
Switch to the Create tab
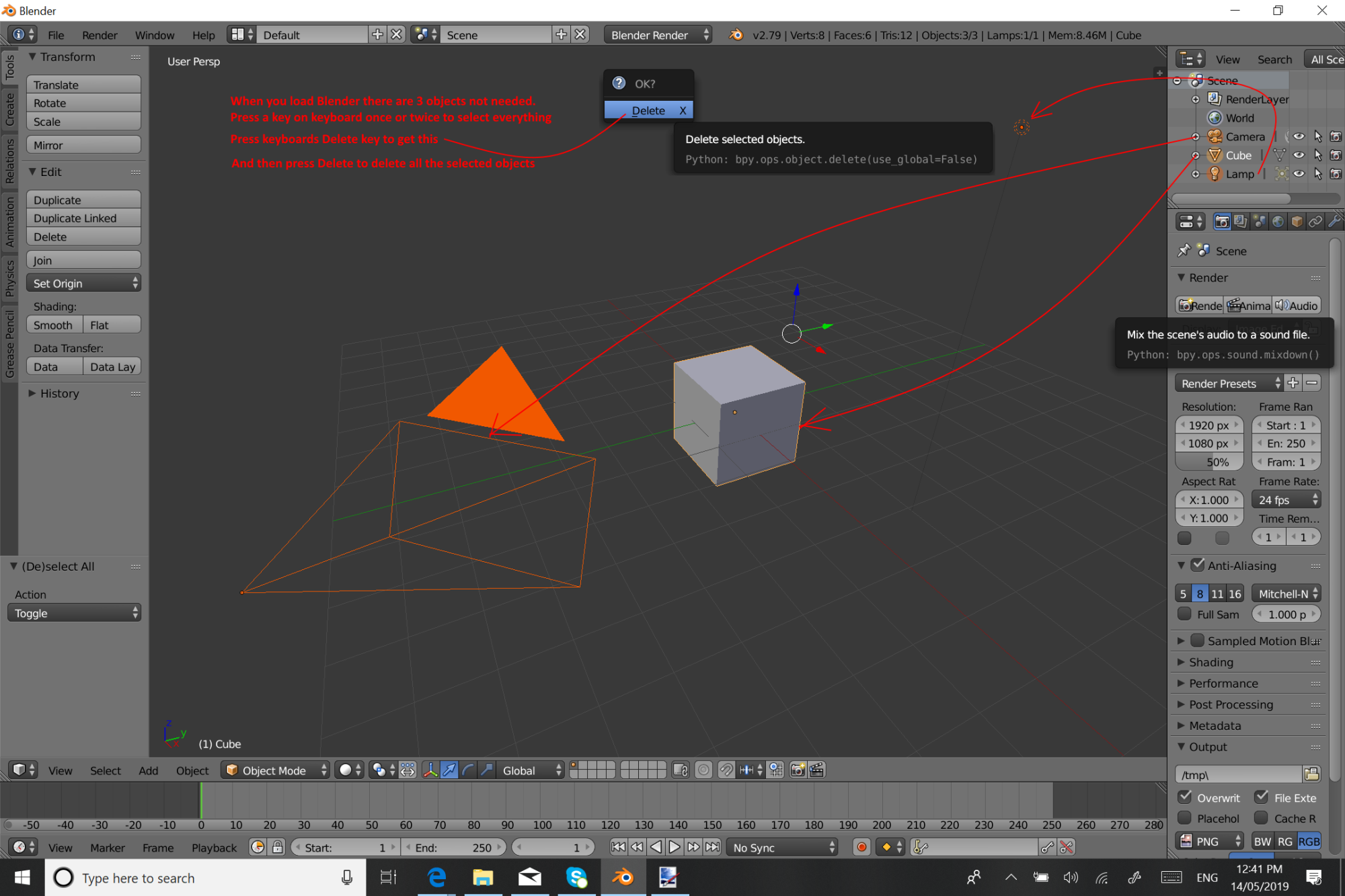click(x=9, y=109)
